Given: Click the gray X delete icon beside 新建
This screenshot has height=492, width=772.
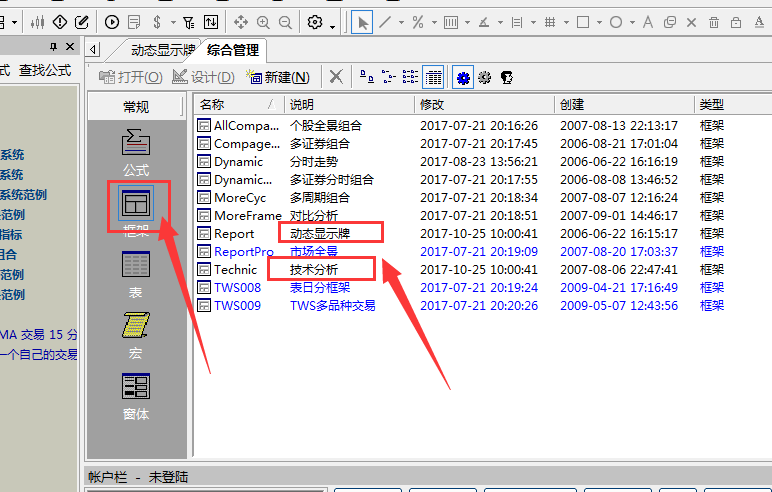Looking at the screenshot, I should [336, 77].
